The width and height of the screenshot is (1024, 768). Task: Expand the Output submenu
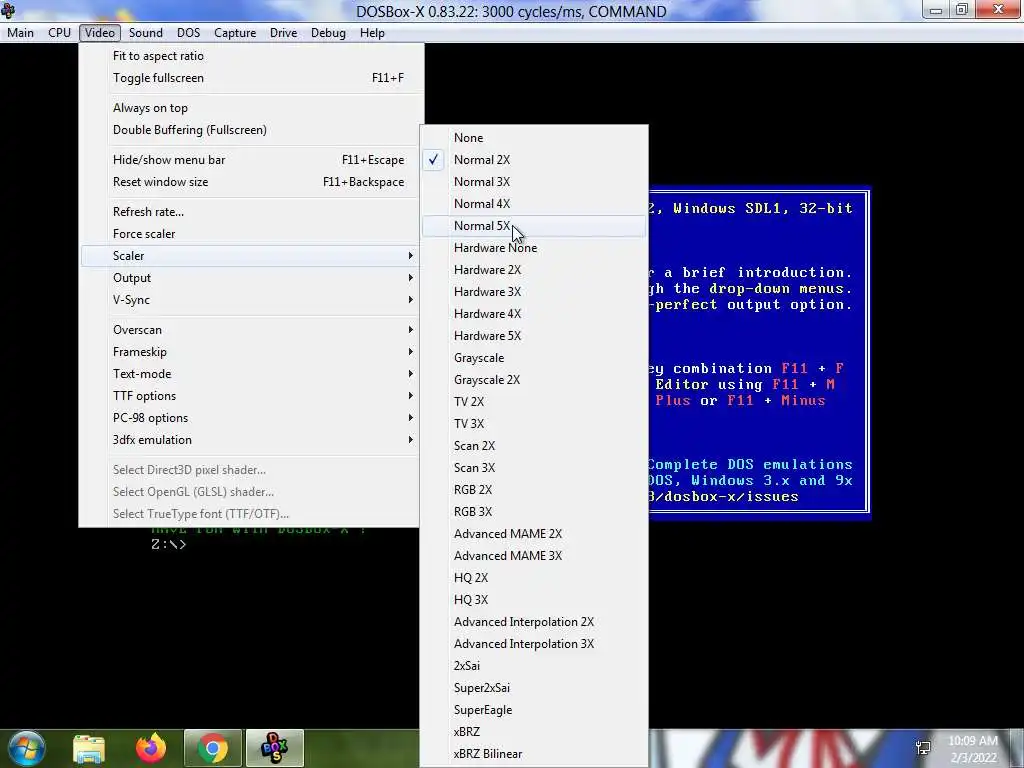(x=249, y=278)
